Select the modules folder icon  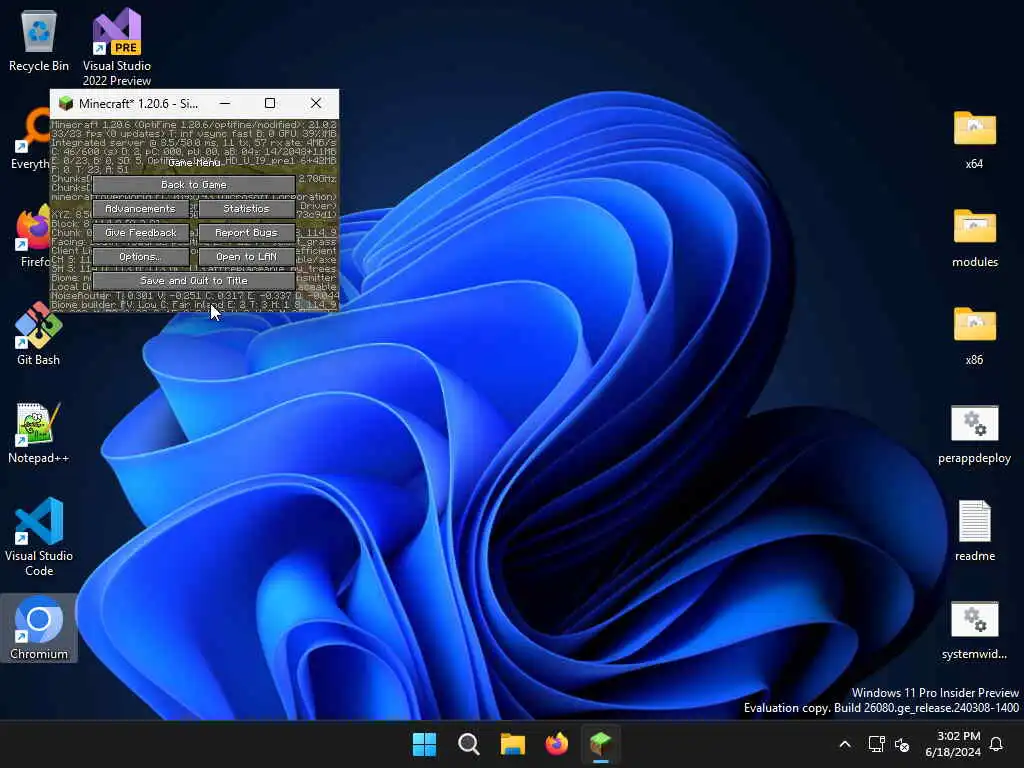pyautogui.click(x=974, y=236)
